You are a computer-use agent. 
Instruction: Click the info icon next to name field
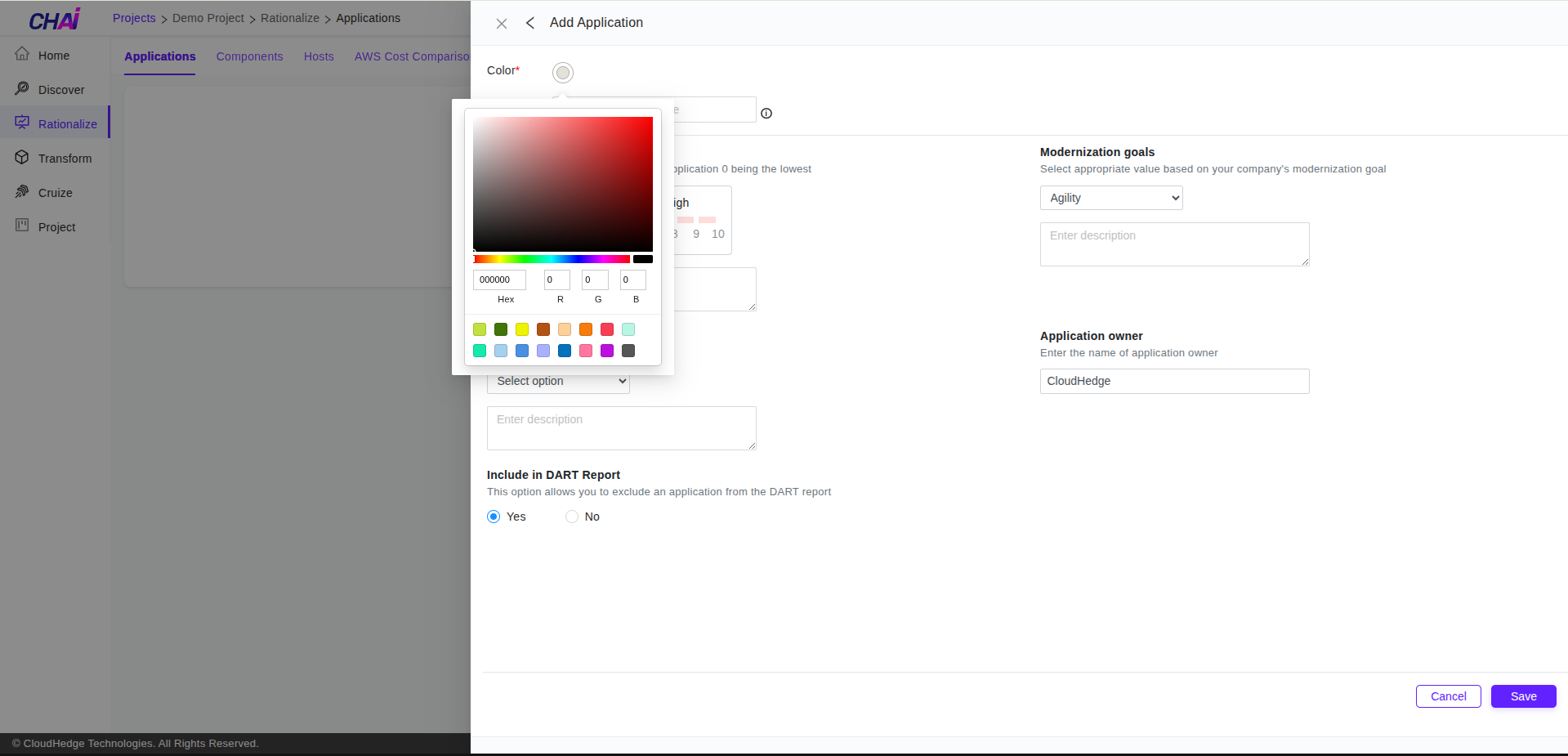[766, 114]
